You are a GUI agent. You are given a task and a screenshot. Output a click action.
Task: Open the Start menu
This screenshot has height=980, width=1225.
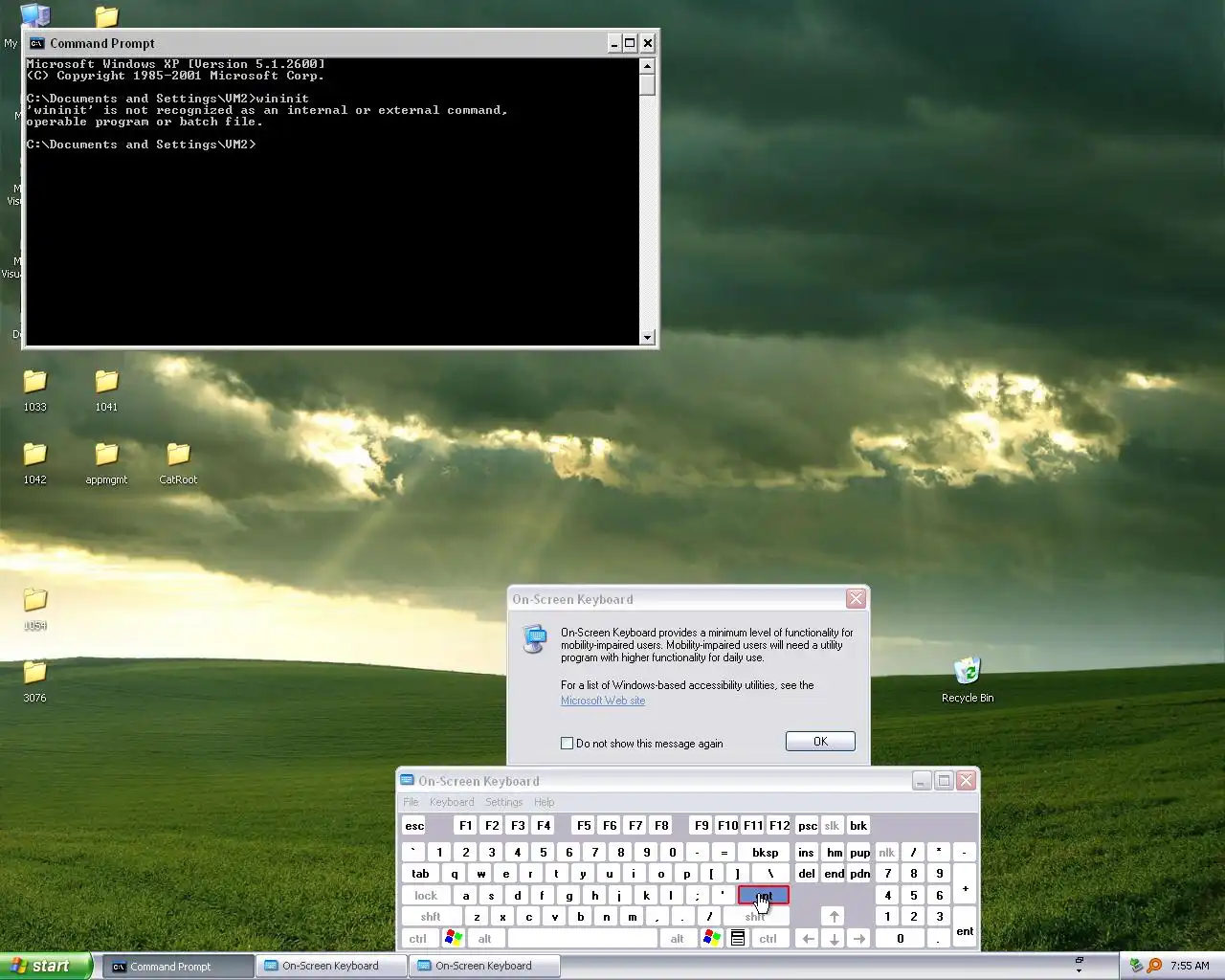46,966
